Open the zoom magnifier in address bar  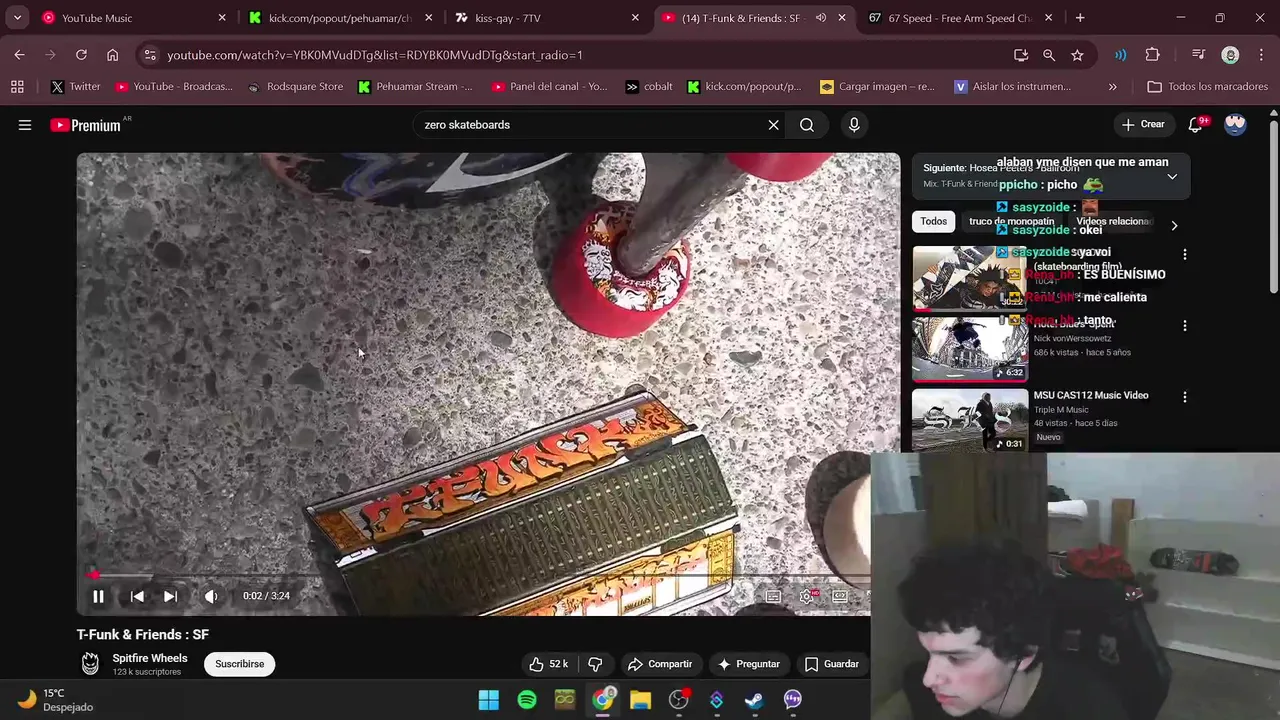(x=1049, y=55)
